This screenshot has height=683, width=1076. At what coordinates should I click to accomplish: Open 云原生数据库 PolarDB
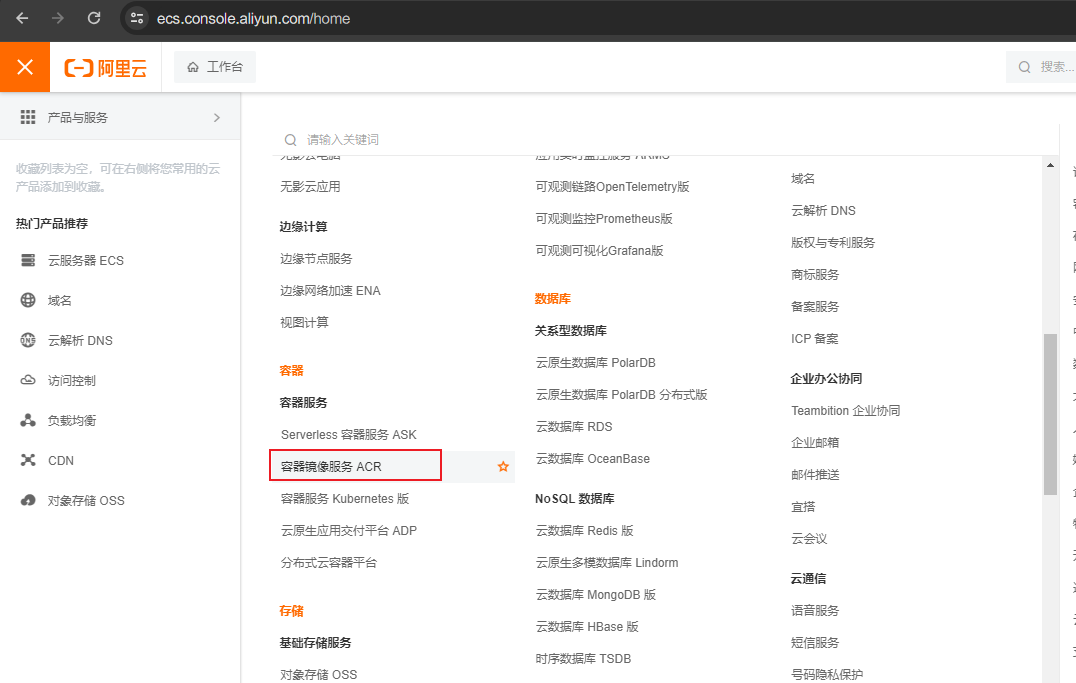(596, 362)
